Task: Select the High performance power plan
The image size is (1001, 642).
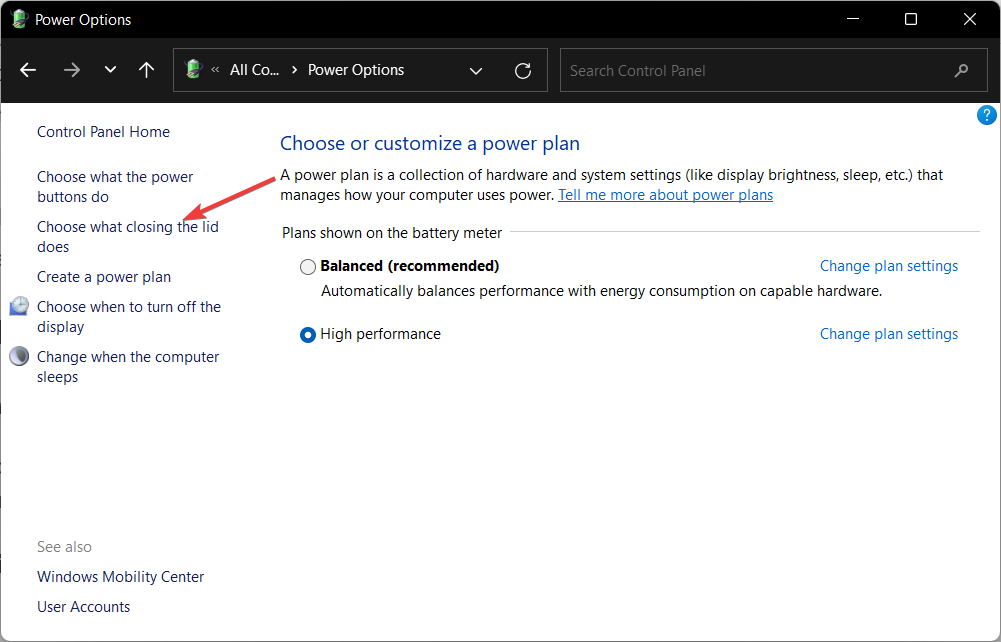Action: click(308, 335)
